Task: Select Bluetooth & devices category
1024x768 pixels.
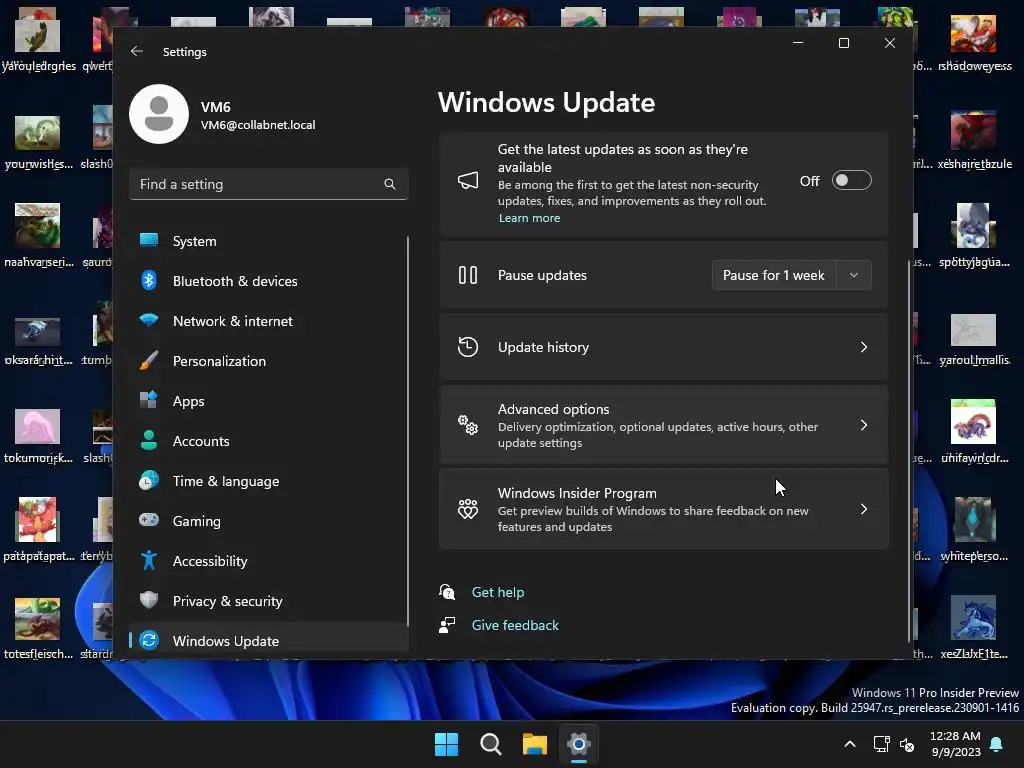Action: [268, 281]
